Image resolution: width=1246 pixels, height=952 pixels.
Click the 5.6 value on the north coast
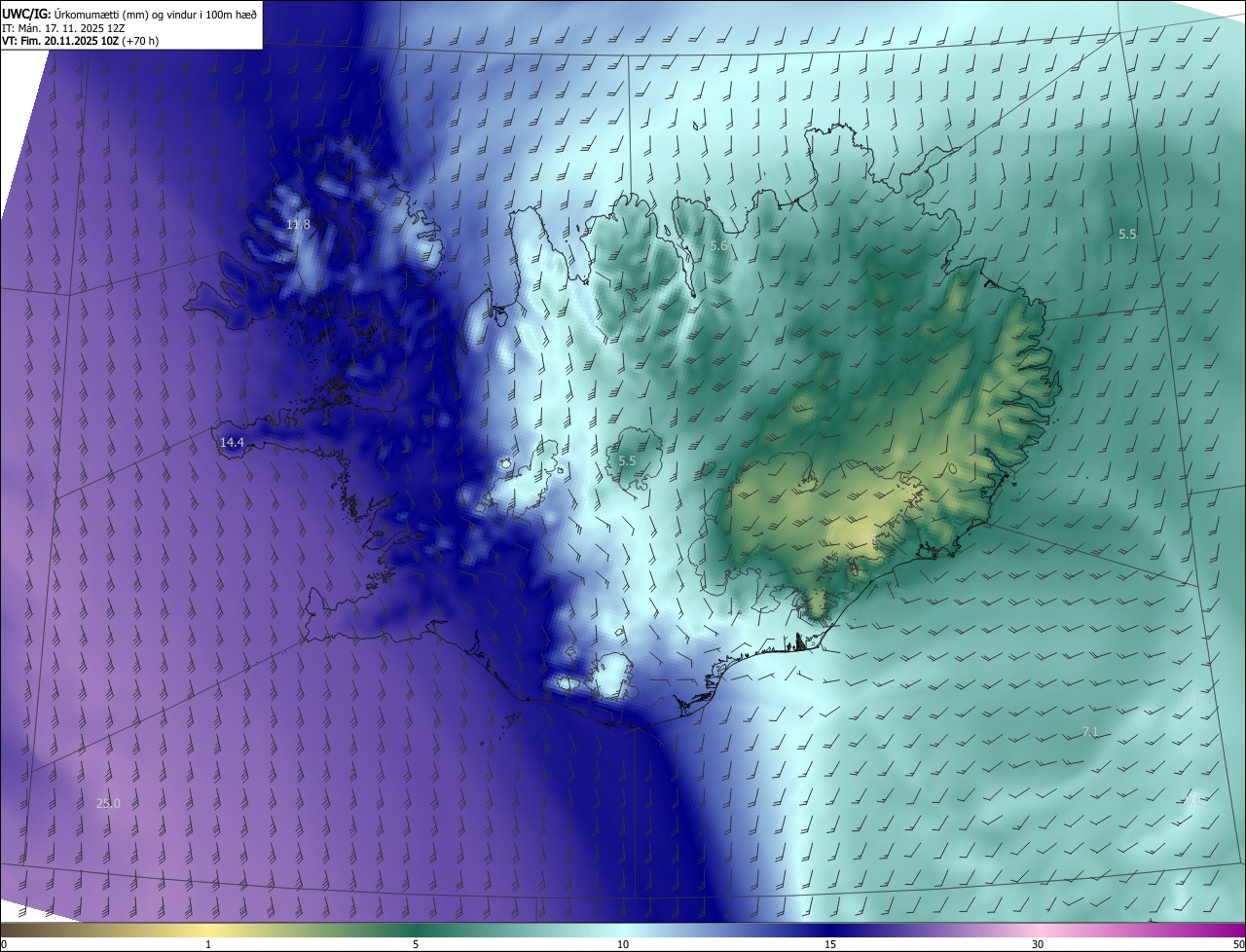click(718, 247)
